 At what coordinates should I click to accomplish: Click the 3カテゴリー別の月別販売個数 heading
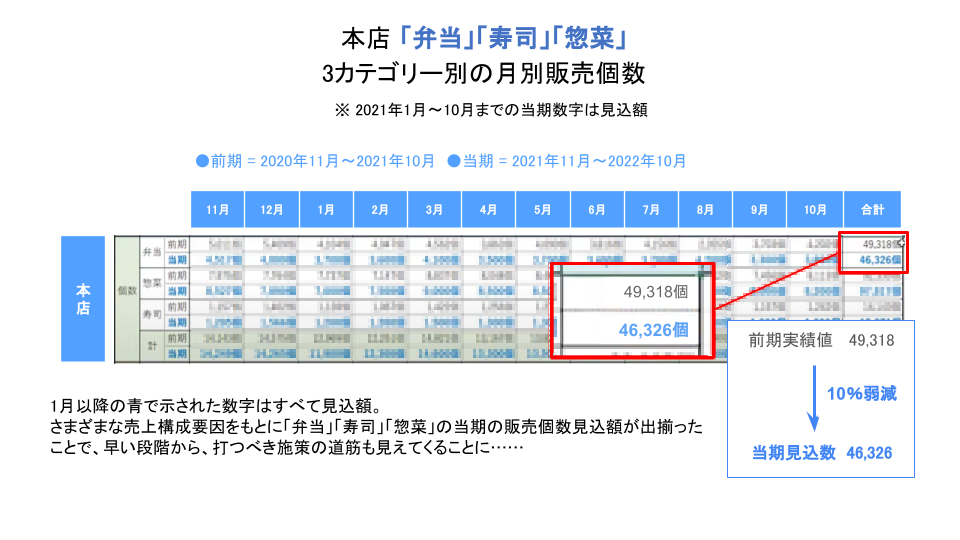[x=484, y=73]
